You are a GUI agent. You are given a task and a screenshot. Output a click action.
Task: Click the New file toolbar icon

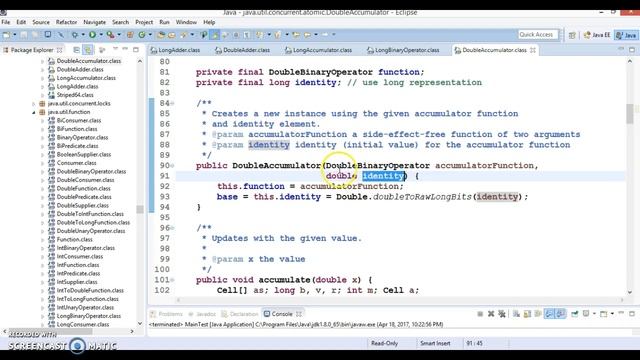pyautogui.click(x=6, y=35)
